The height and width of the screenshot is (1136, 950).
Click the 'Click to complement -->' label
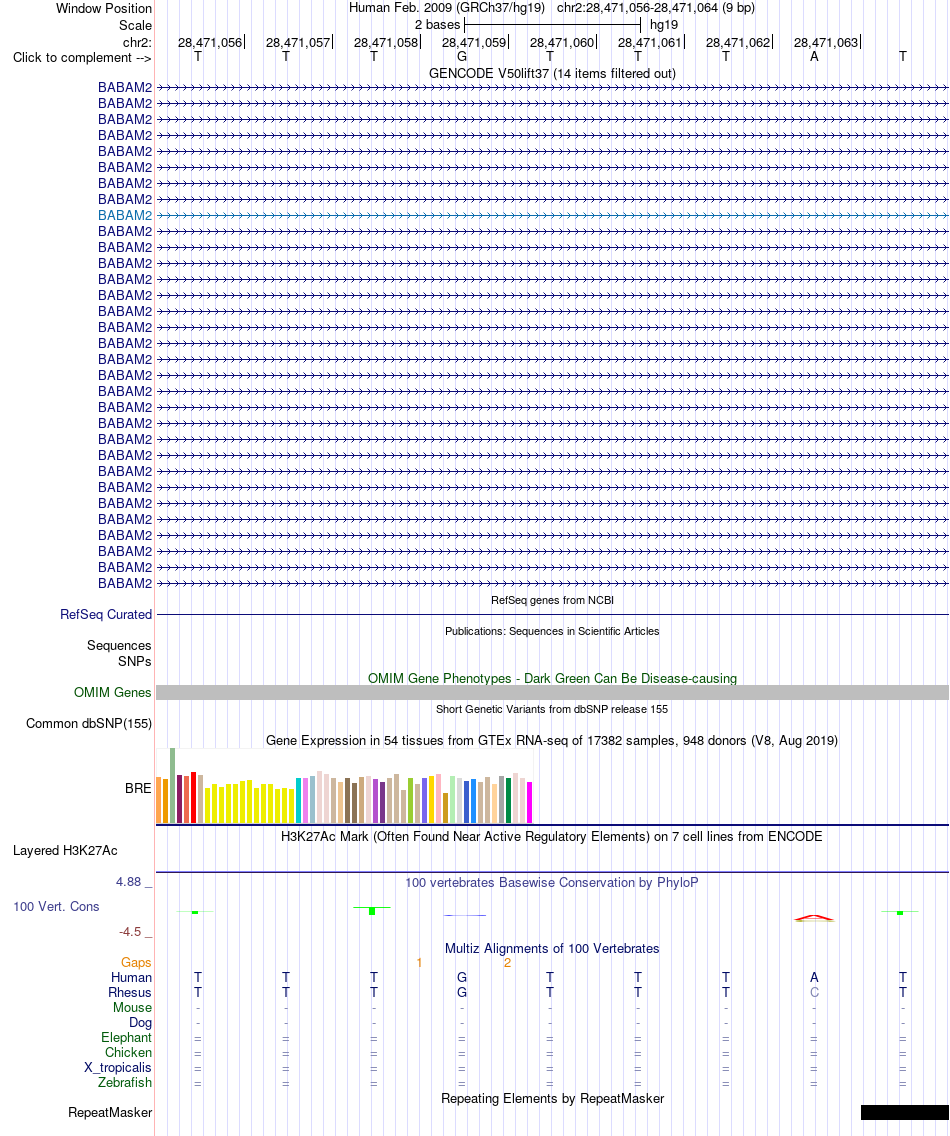tap(82, 57)
